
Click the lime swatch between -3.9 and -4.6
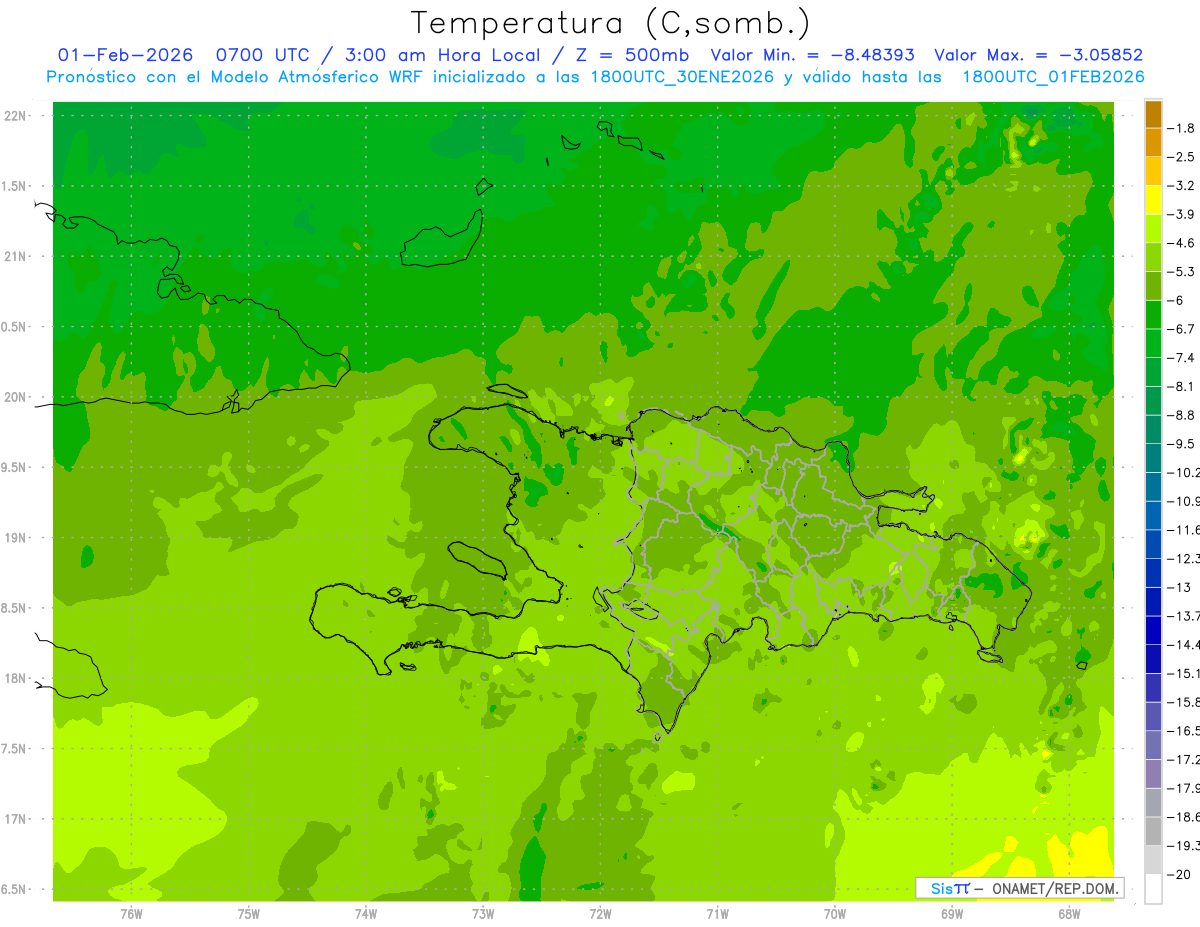click(x=1153, y=229)
